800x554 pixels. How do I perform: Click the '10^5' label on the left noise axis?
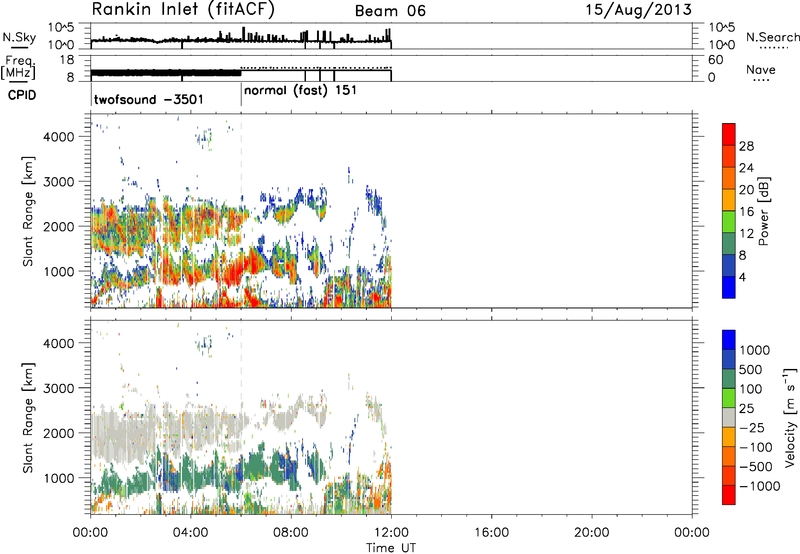pyautogui.click(x=61, y=27)
